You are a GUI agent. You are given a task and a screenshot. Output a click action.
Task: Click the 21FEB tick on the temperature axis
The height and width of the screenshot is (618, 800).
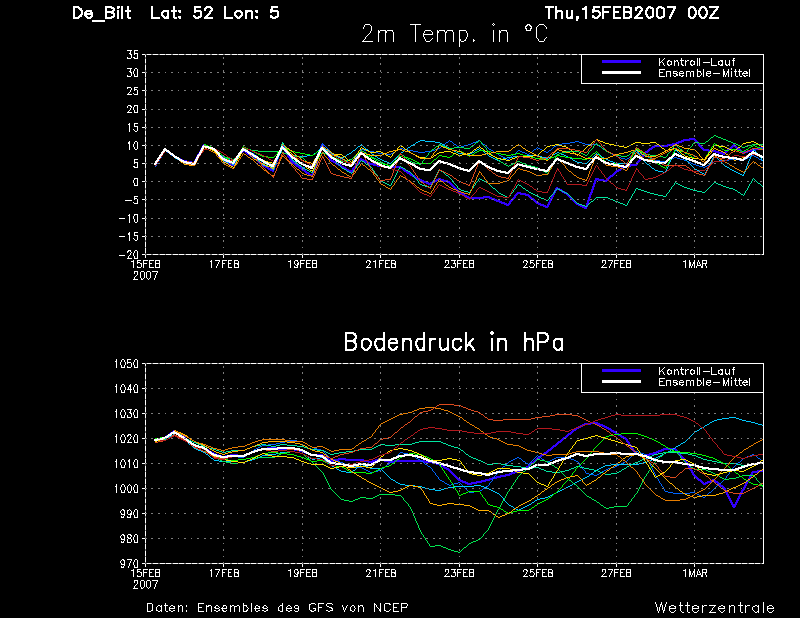pos(381,264)
